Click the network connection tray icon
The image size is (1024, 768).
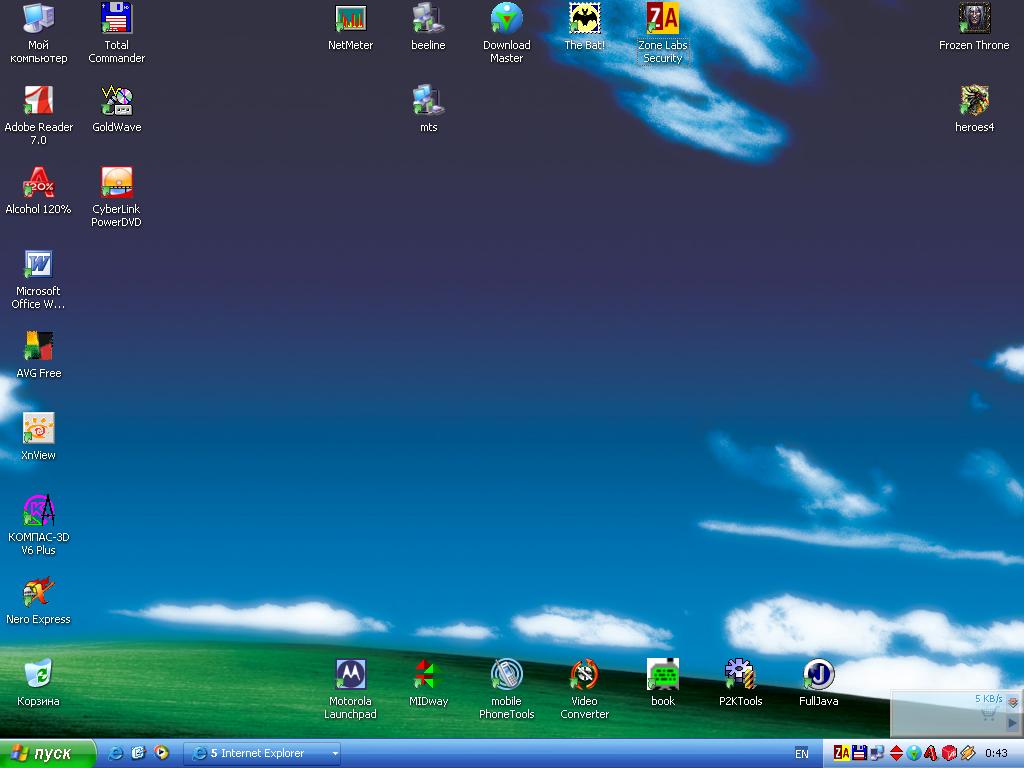coord(877,753)
